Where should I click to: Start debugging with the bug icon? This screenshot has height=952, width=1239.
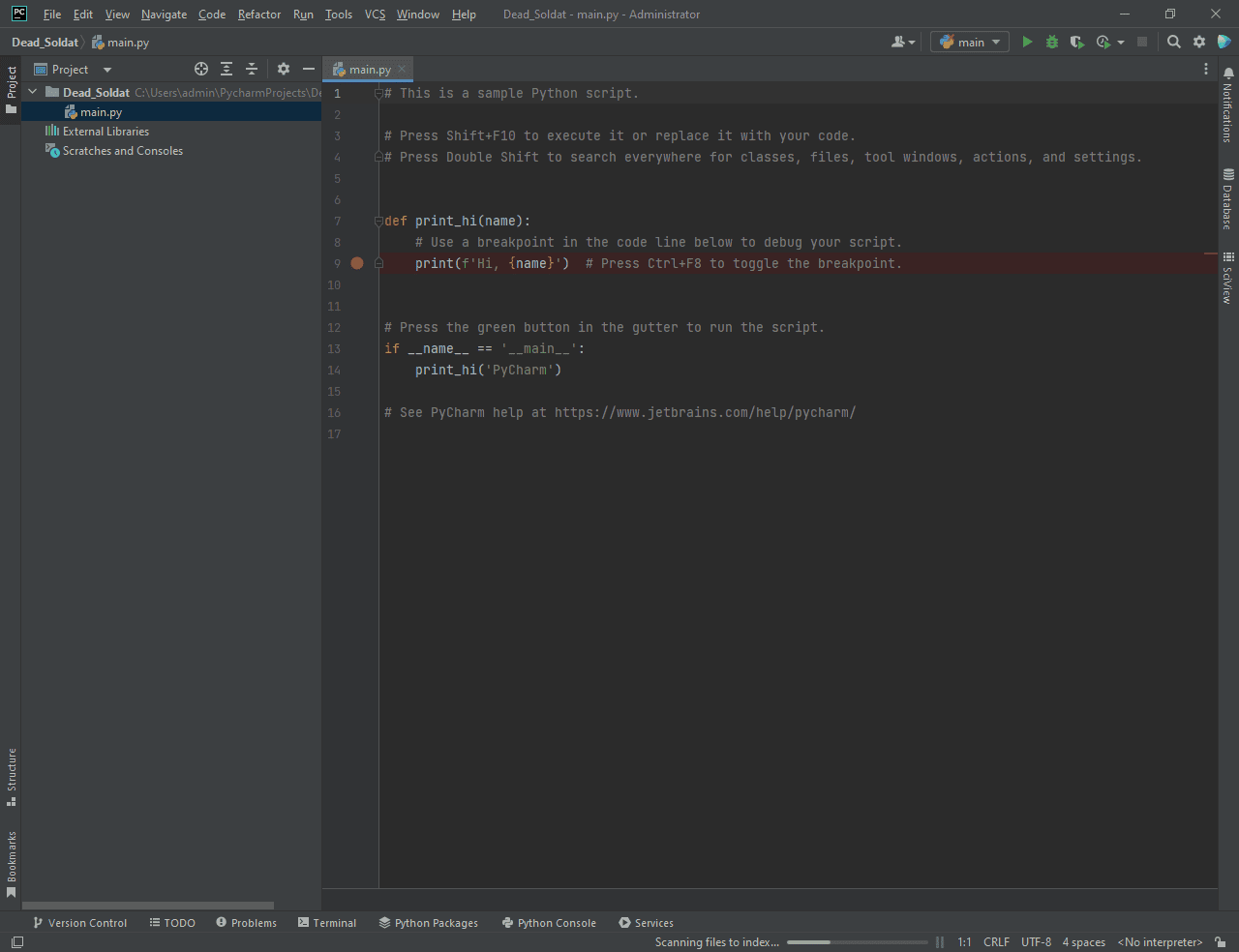(1052, 42)
